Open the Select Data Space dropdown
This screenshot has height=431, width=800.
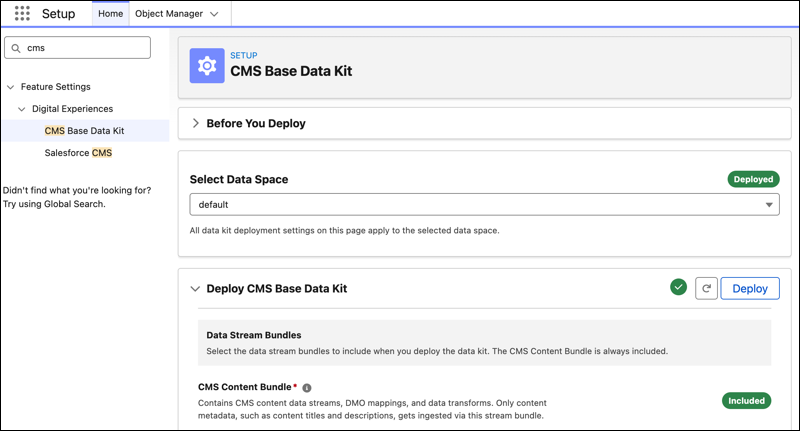point(484,205)
